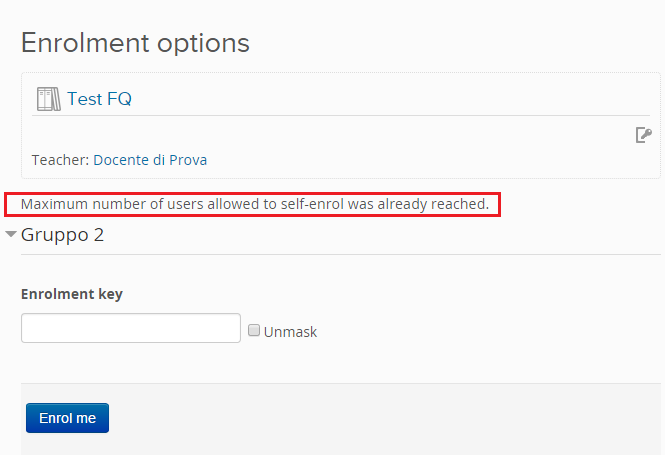Select the maximum users reached message
The image size is (665, 455).
255,204
